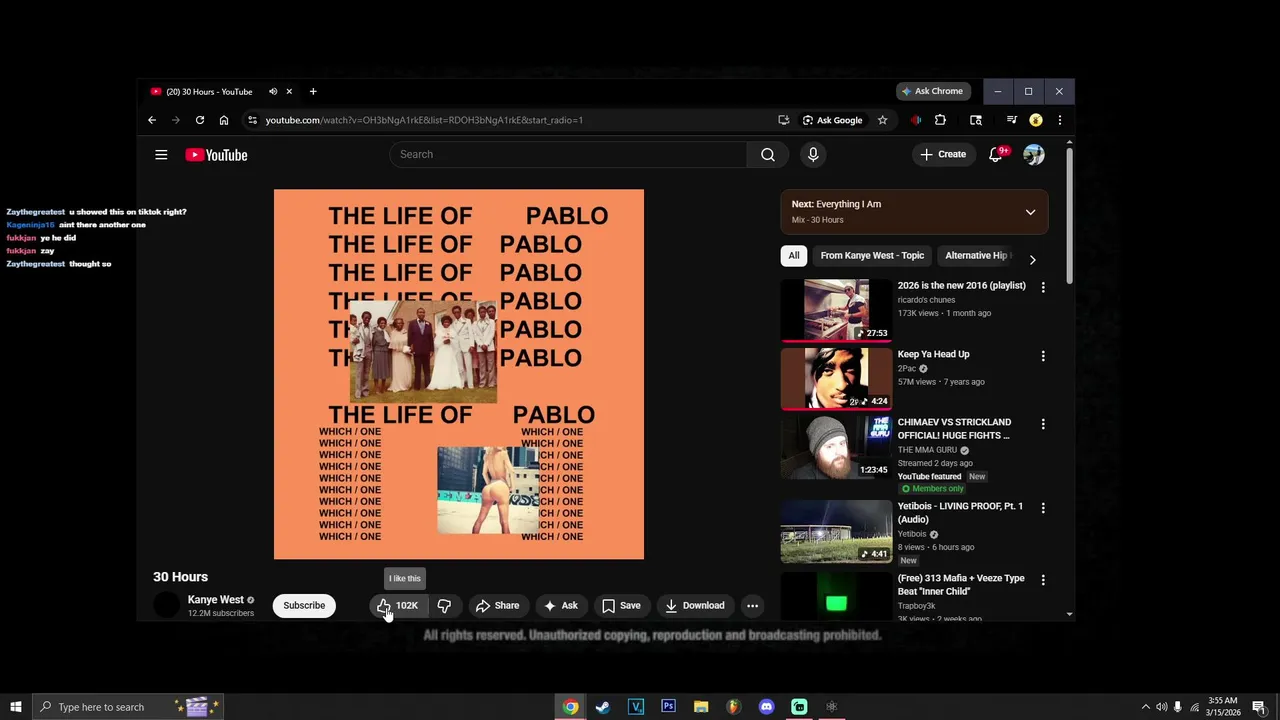This screenshot has height=720, width=1280.
Task: Open options for 313 Mafia Type Beat video
Action: 1043,580
